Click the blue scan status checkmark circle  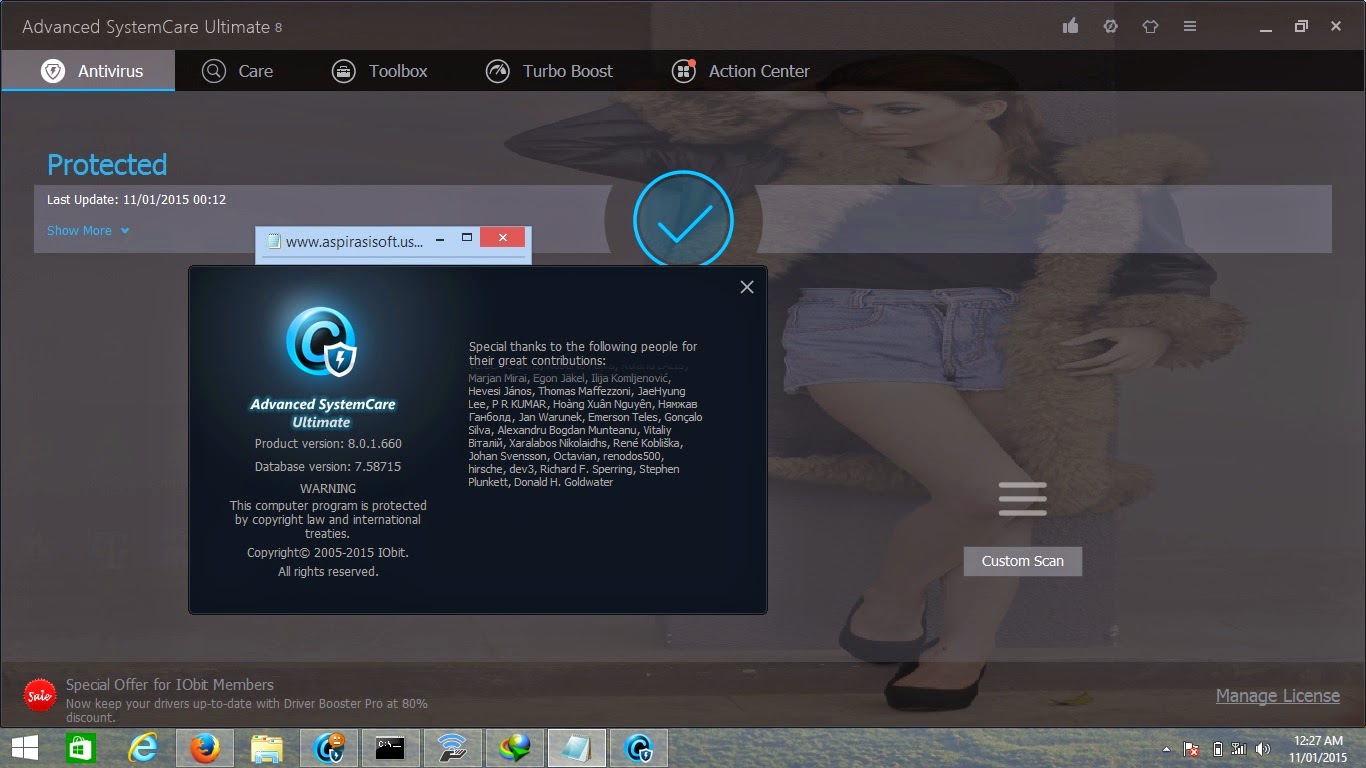pos(683,219)
